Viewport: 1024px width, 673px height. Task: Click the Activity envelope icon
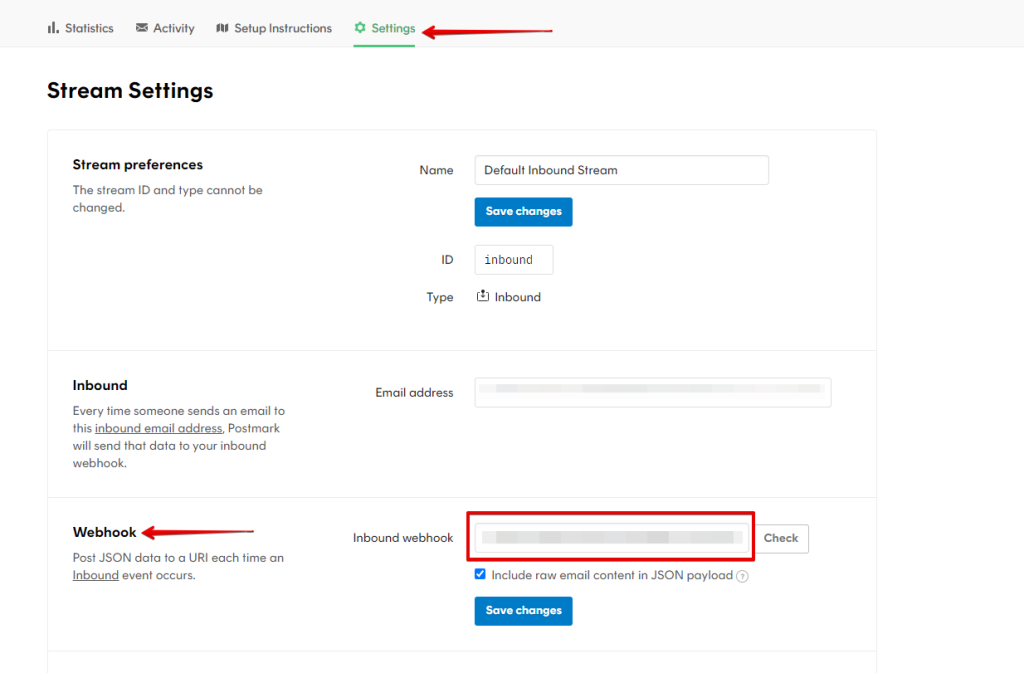tap(142, 28)
